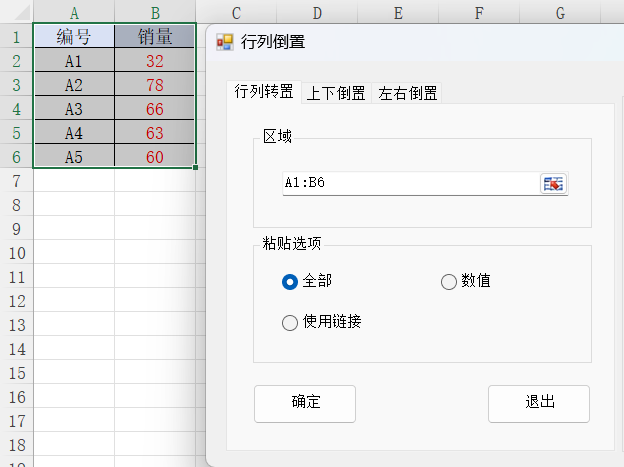Viewport: 624px width, 467px height.
Task: Switch to the 左右倒置 tab
Action: pos(408,93)
